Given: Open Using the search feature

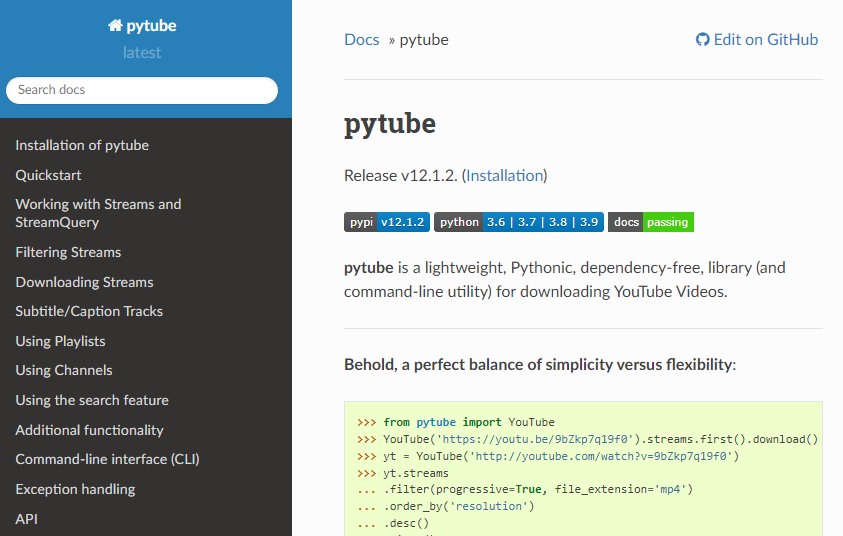Looking at the screenshot, I should 92,401.
